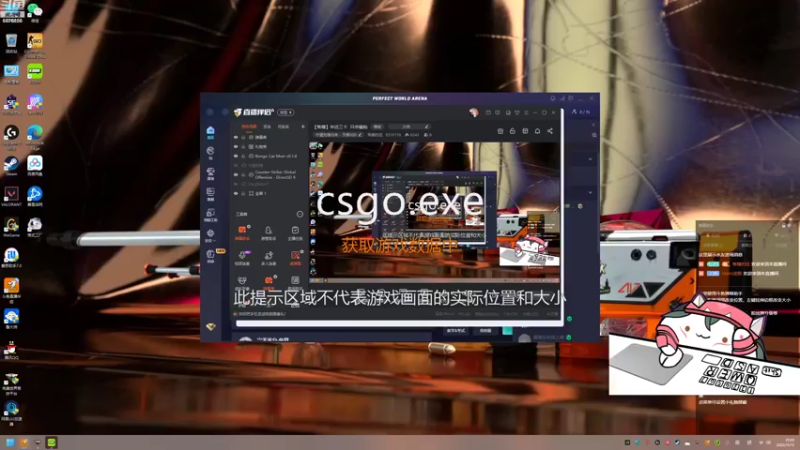The image size is (800, 450).
Task: Switch to the second scene tab
Action: 267,127
